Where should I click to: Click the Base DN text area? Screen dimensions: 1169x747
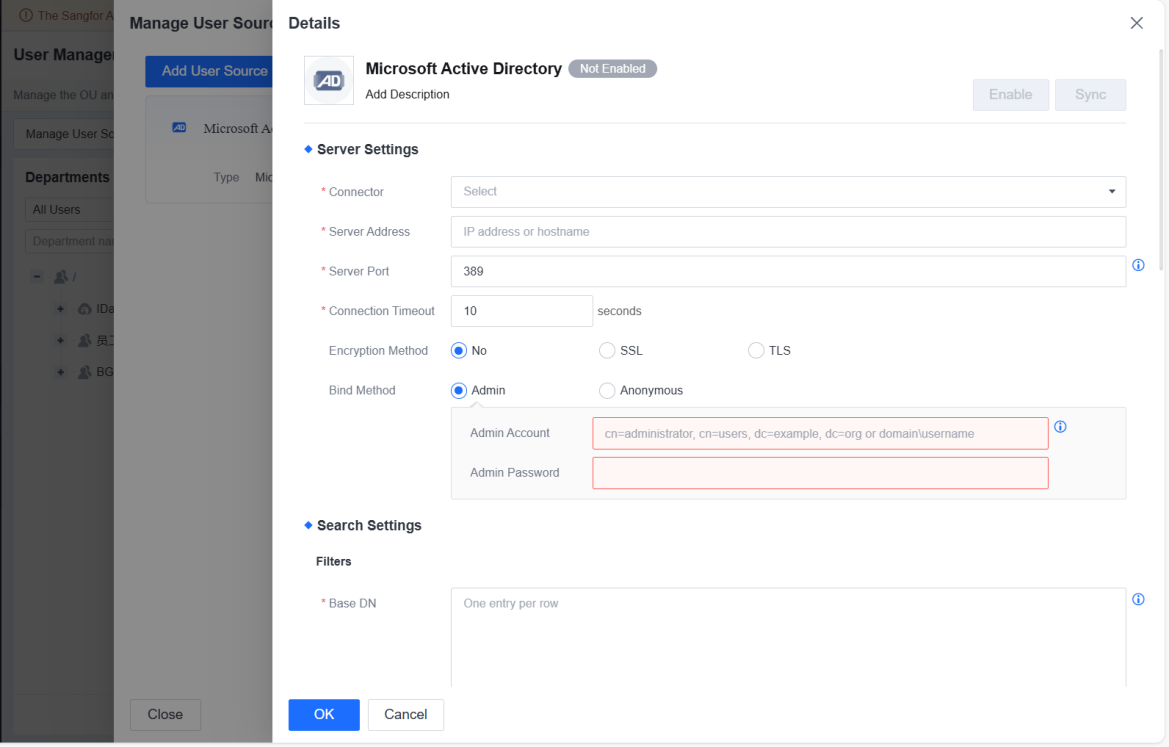click(788, 637)
